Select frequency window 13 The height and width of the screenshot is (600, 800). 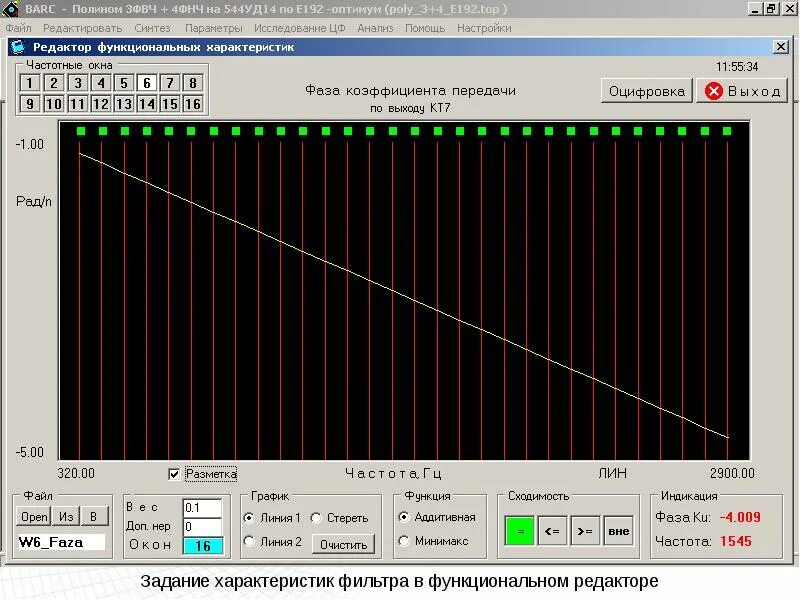pyautogui.click(x=123, y=104)
